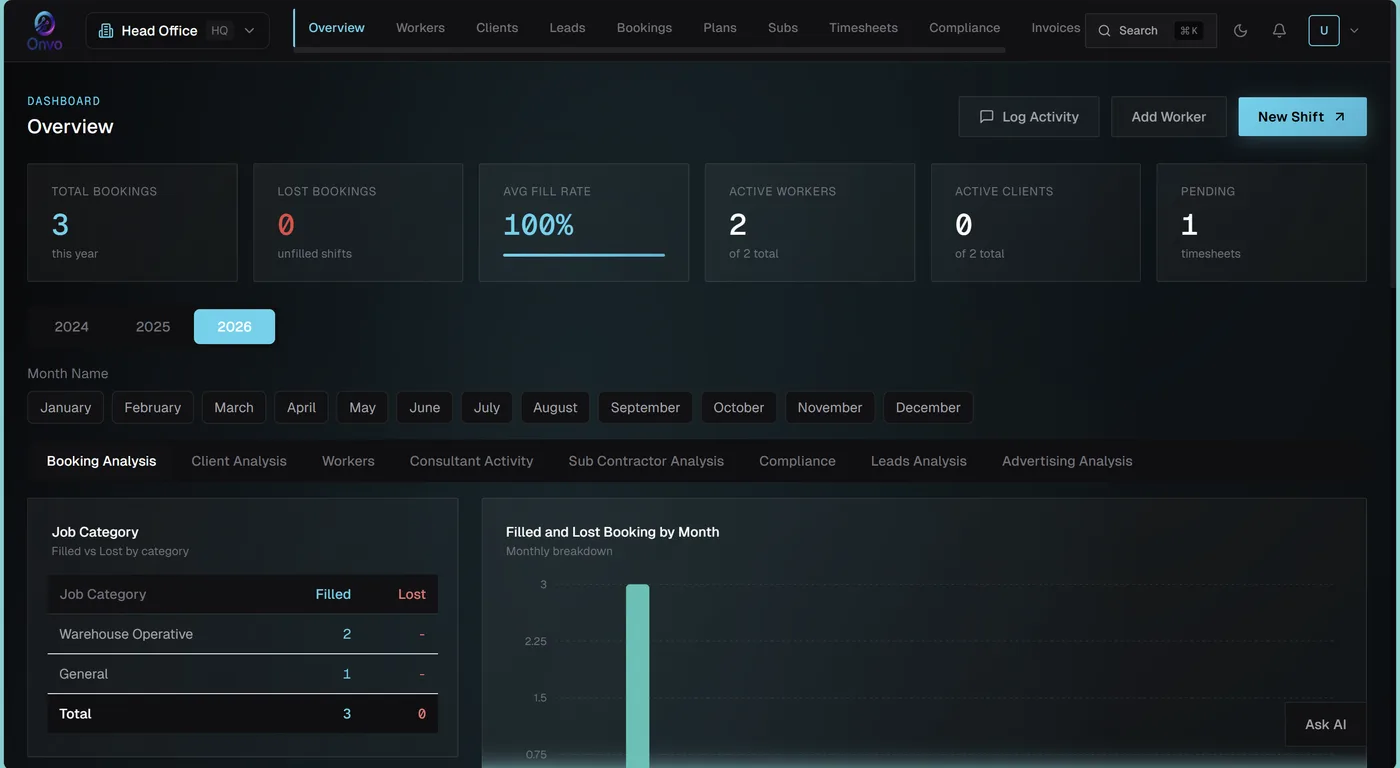1400x768 pixels.
Task: Click the Add Worker button
Action: [x=1169, y=117]
